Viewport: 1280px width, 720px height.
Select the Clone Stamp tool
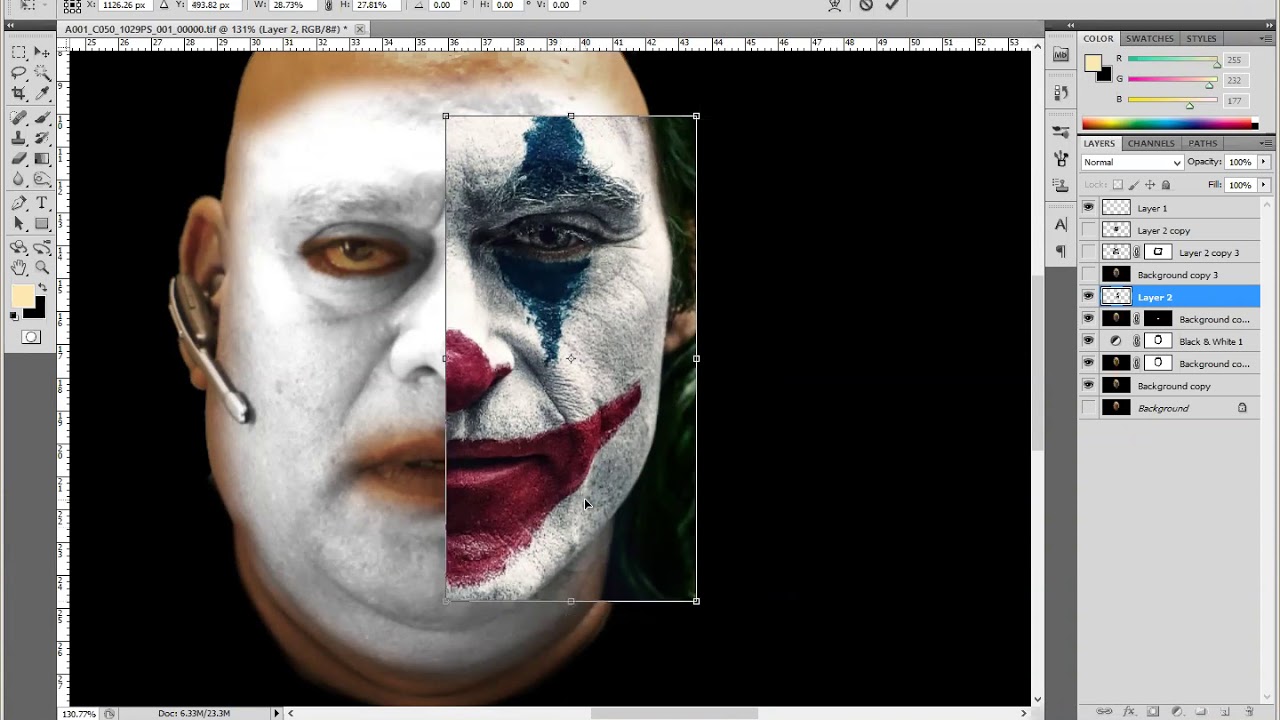point(19,138)
